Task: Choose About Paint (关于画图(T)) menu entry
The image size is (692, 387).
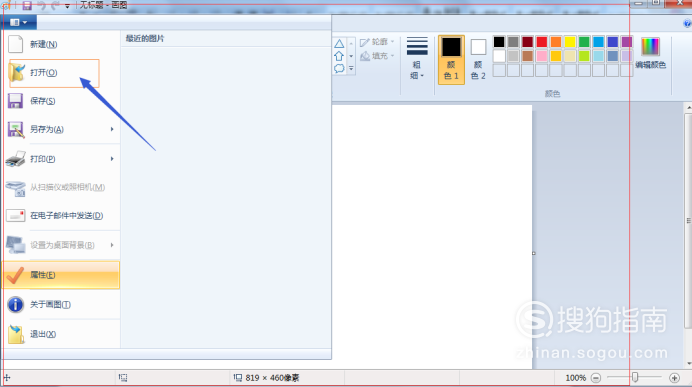Action: (x=61, y=304)
